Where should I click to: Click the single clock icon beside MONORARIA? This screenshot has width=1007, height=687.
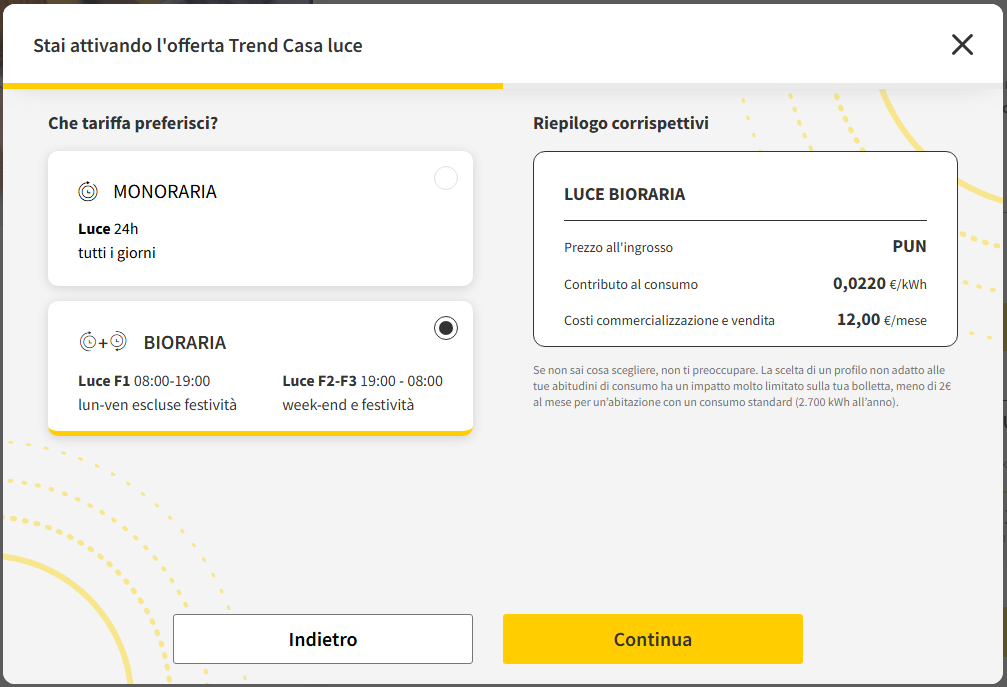click(x=88, y=192)
